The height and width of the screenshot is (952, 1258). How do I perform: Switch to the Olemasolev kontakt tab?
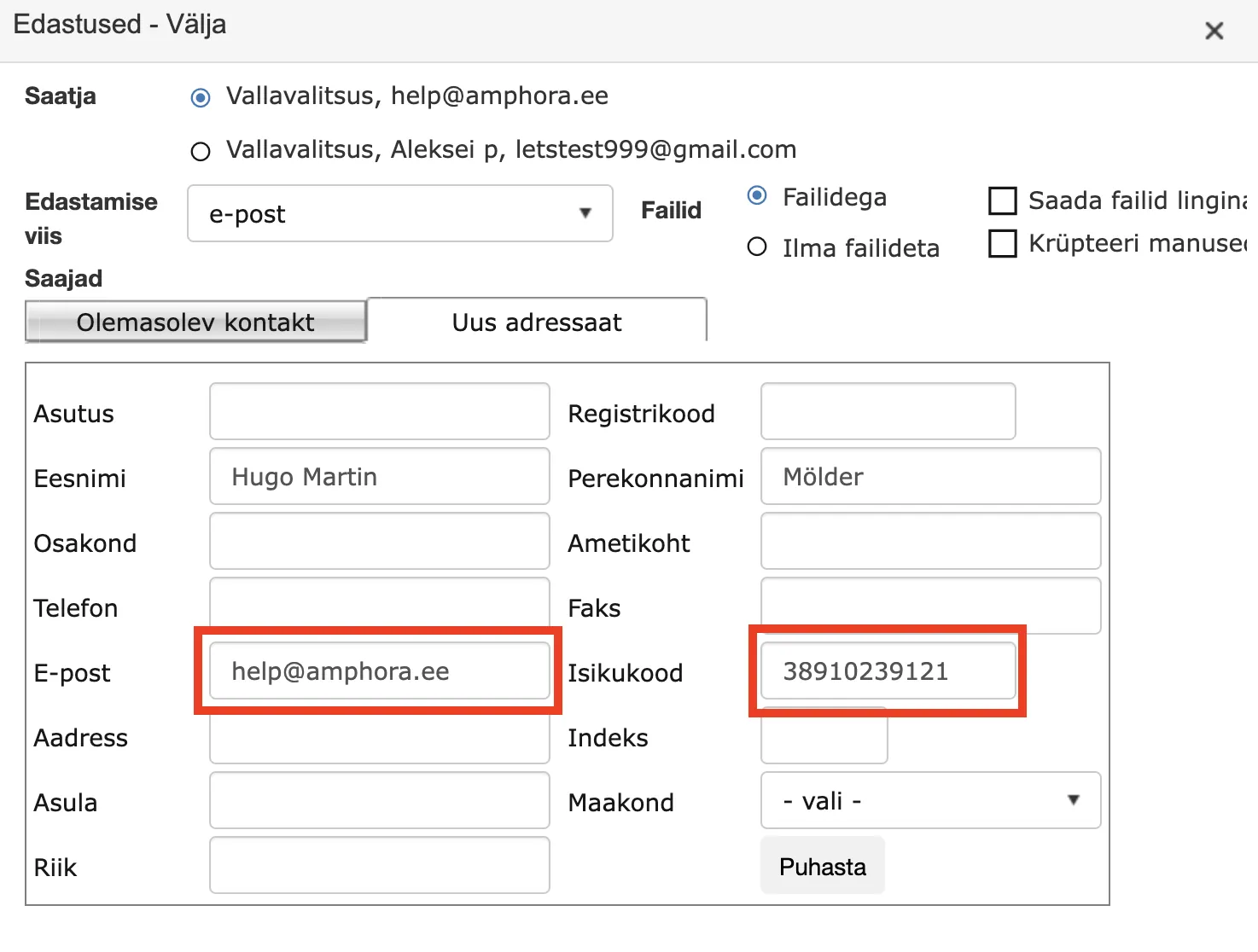pyautogui.click(x=196, y=322)
